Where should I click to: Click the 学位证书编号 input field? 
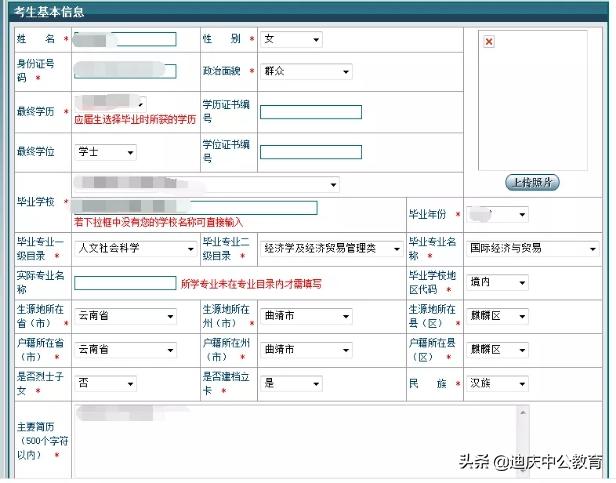311,152
